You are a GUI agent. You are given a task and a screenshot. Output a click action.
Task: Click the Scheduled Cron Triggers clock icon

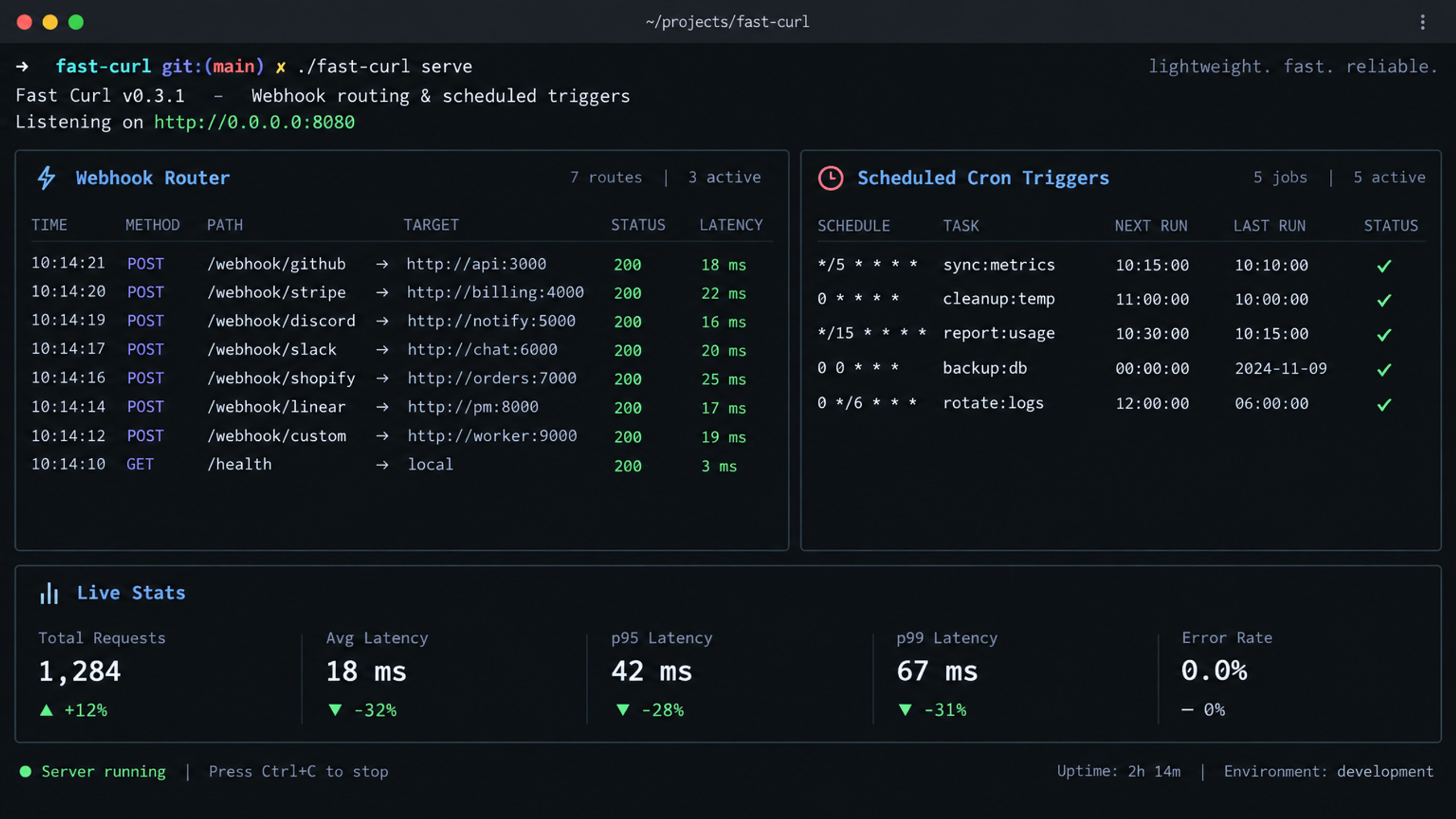point(830,178)
